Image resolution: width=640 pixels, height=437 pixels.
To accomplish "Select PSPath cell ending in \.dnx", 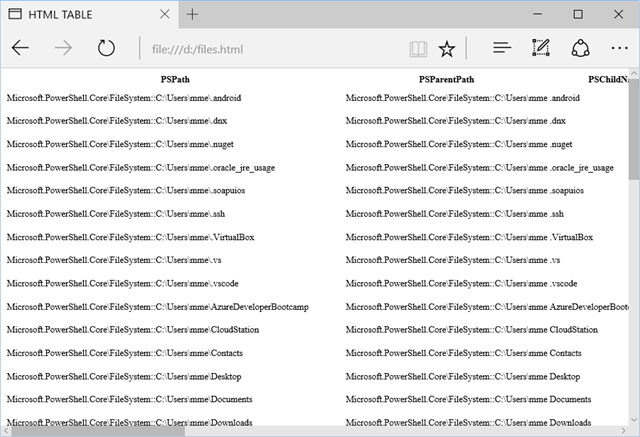I will (117, 121).
